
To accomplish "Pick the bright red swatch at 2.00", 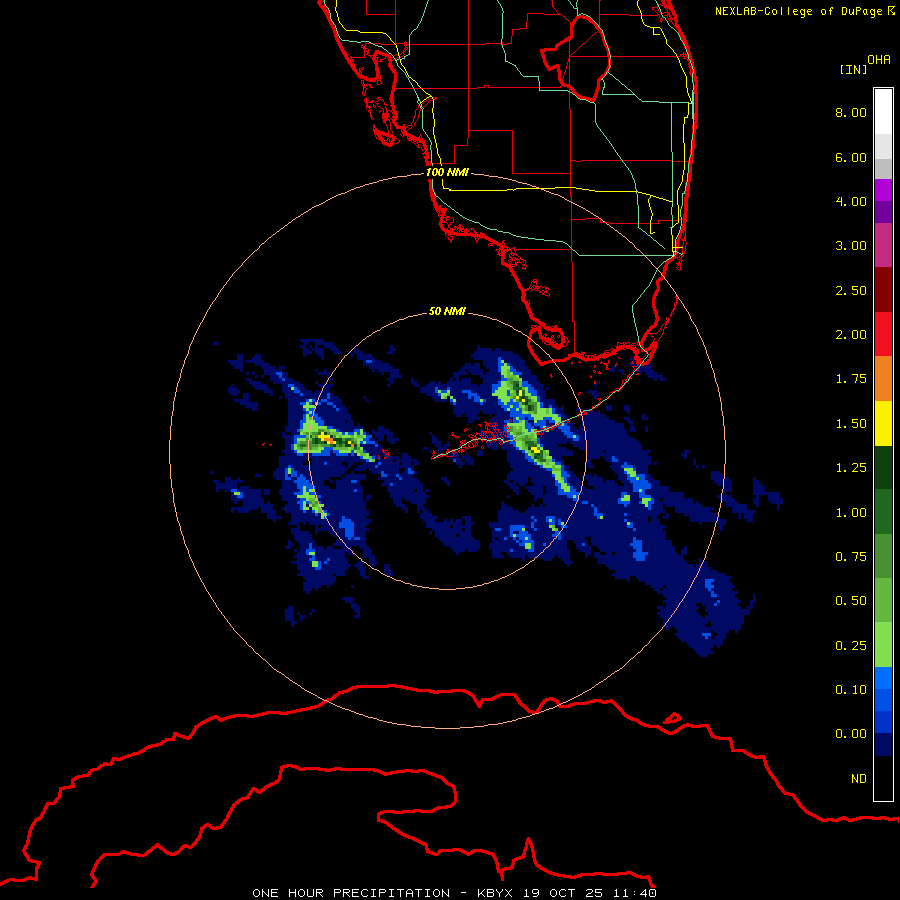I will click(x=883, y=334).
